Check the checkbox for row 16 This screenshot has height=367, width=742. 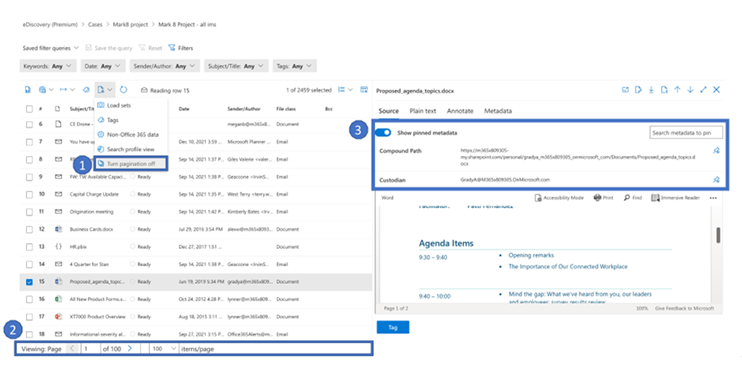[x=29, y=299]
